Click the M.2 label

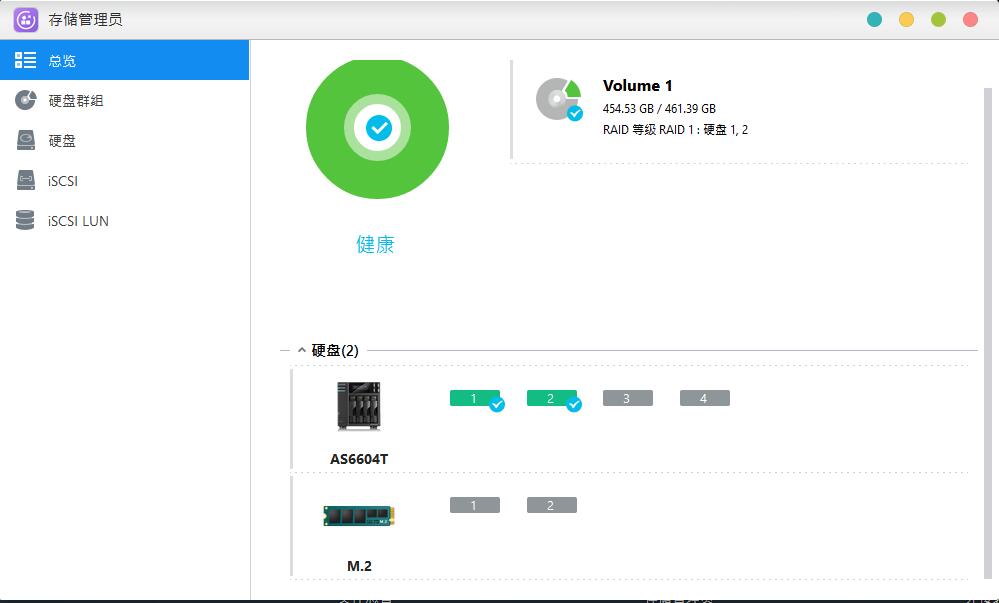(359, 566)
